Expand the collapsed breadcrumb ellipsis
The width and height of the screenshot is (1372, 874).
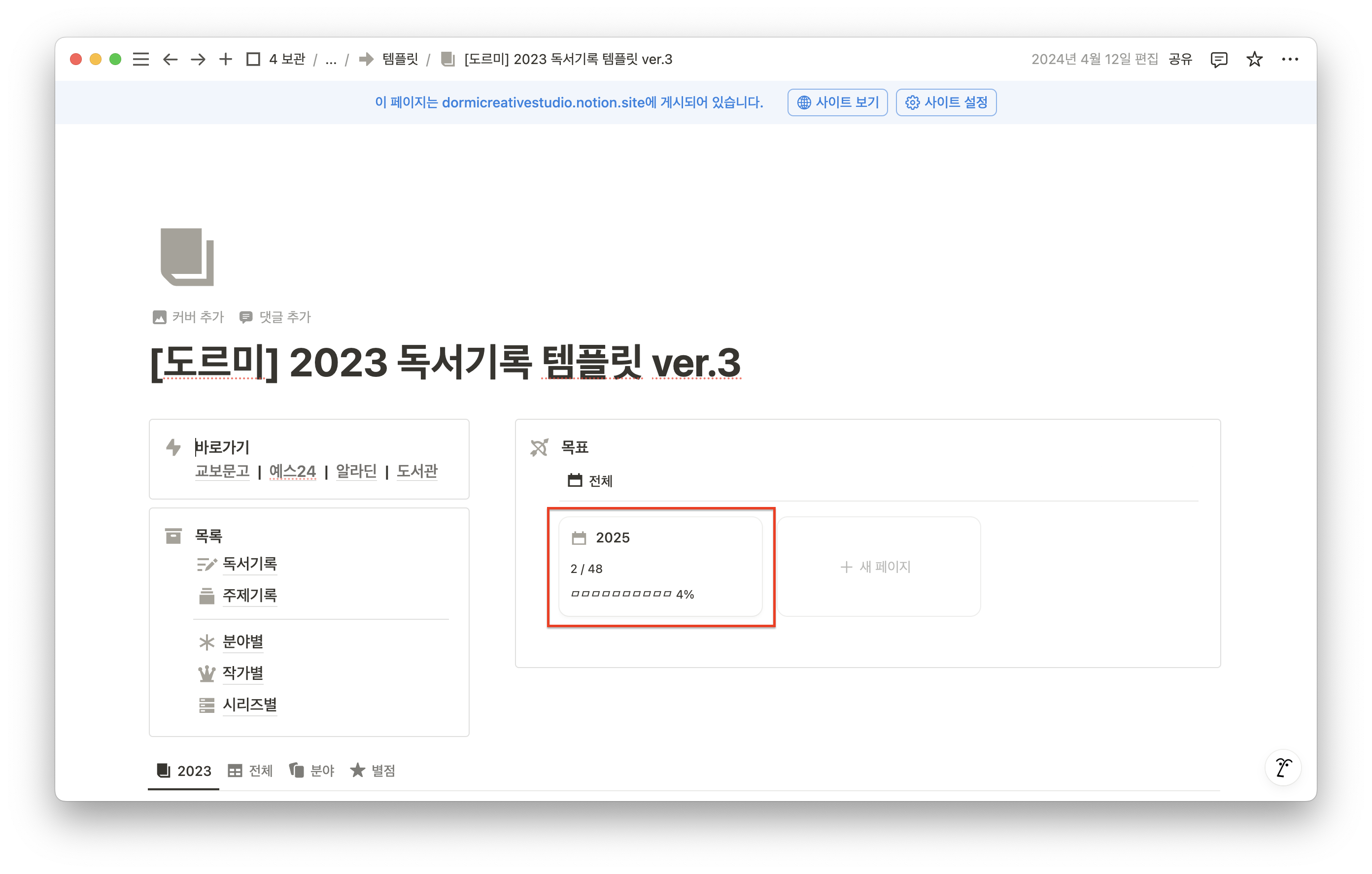331,59
